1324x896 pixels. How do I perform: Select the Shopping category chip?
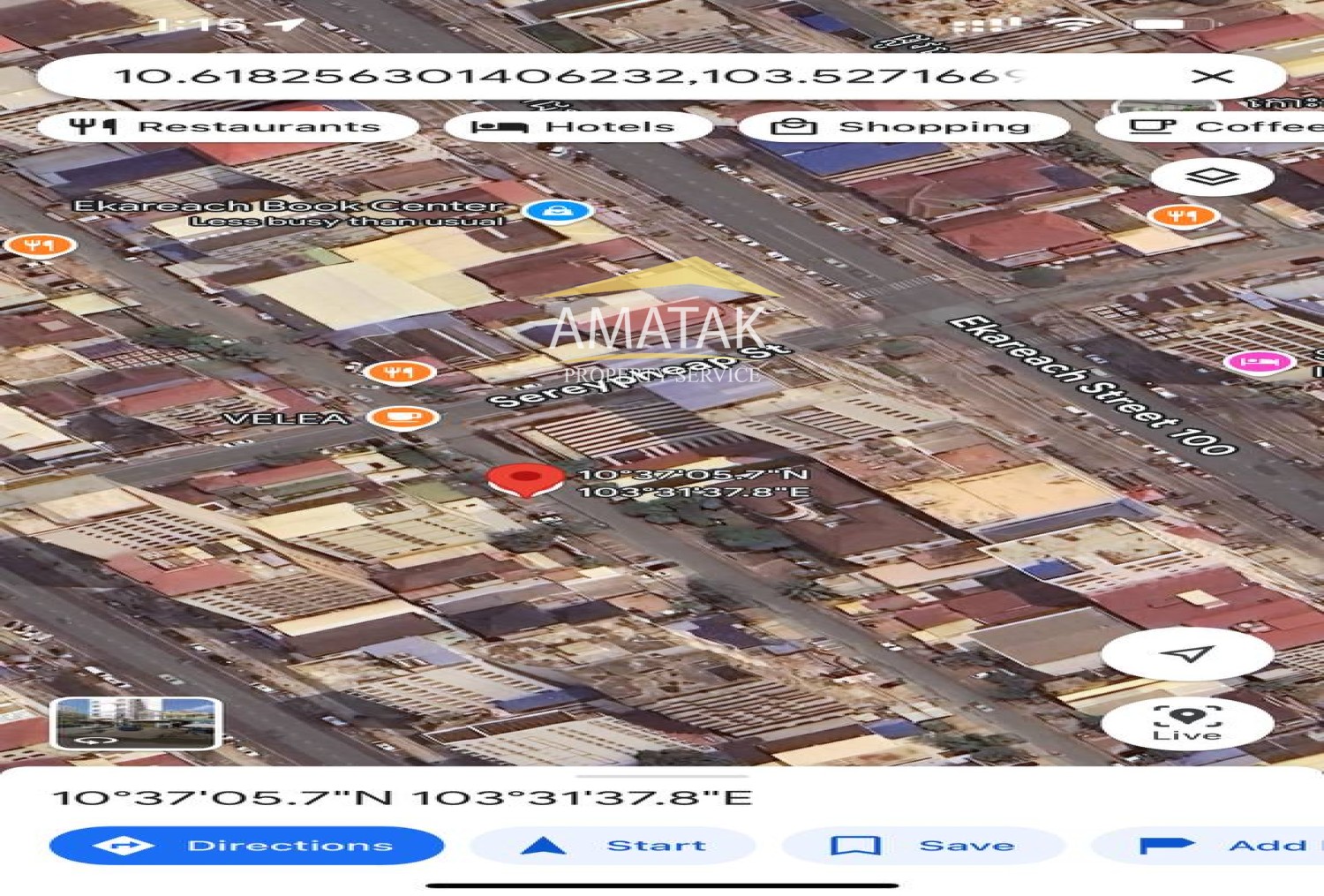[x=902, y=127]
